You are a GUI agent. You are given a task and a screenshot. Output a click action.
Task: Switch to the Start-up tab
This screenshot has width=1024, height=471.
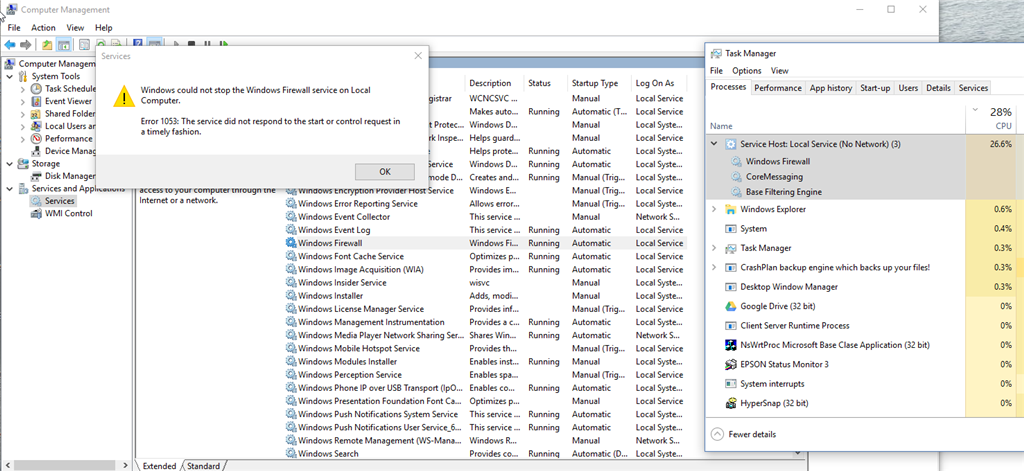point(875,88)
